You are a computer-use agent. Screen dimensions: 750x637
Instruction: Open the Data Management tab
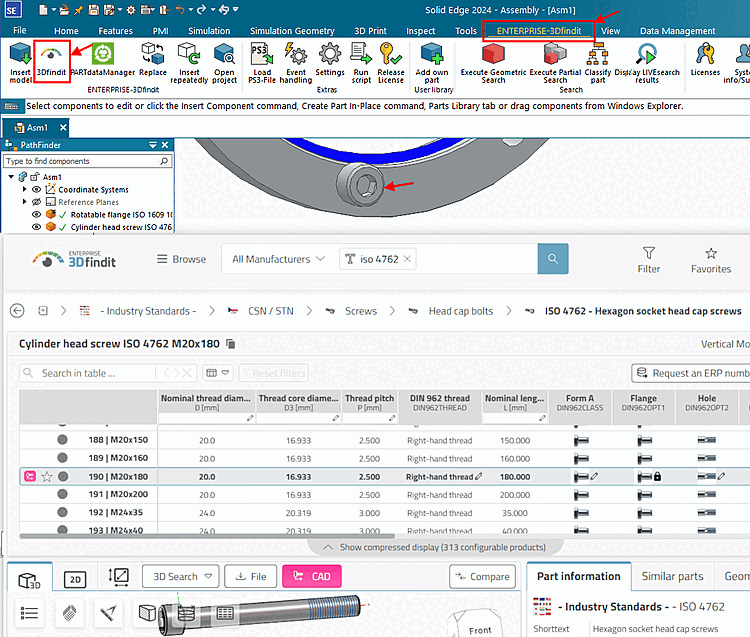click(677, 31)
